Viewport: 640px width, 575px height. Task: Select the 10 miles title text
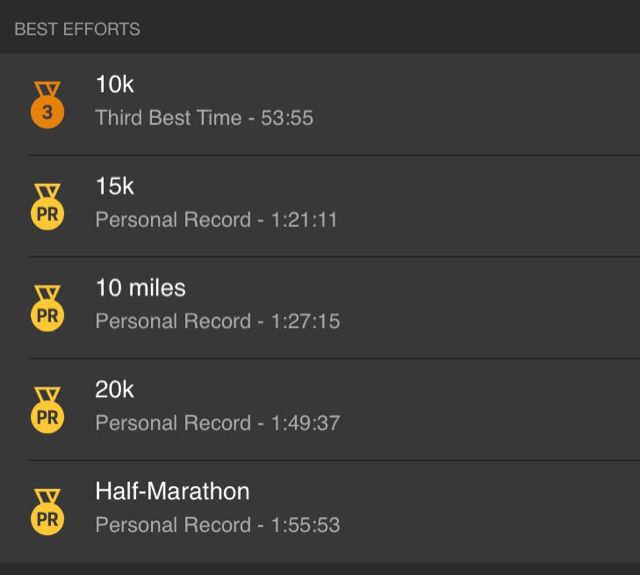pos(140,288)
